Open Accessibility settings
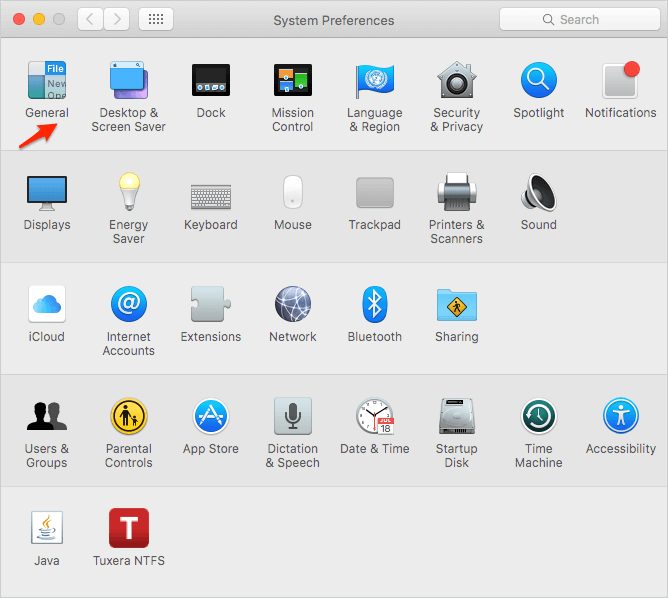The width and height of the screenshot is (668, 598). click(x=621, y=416)
